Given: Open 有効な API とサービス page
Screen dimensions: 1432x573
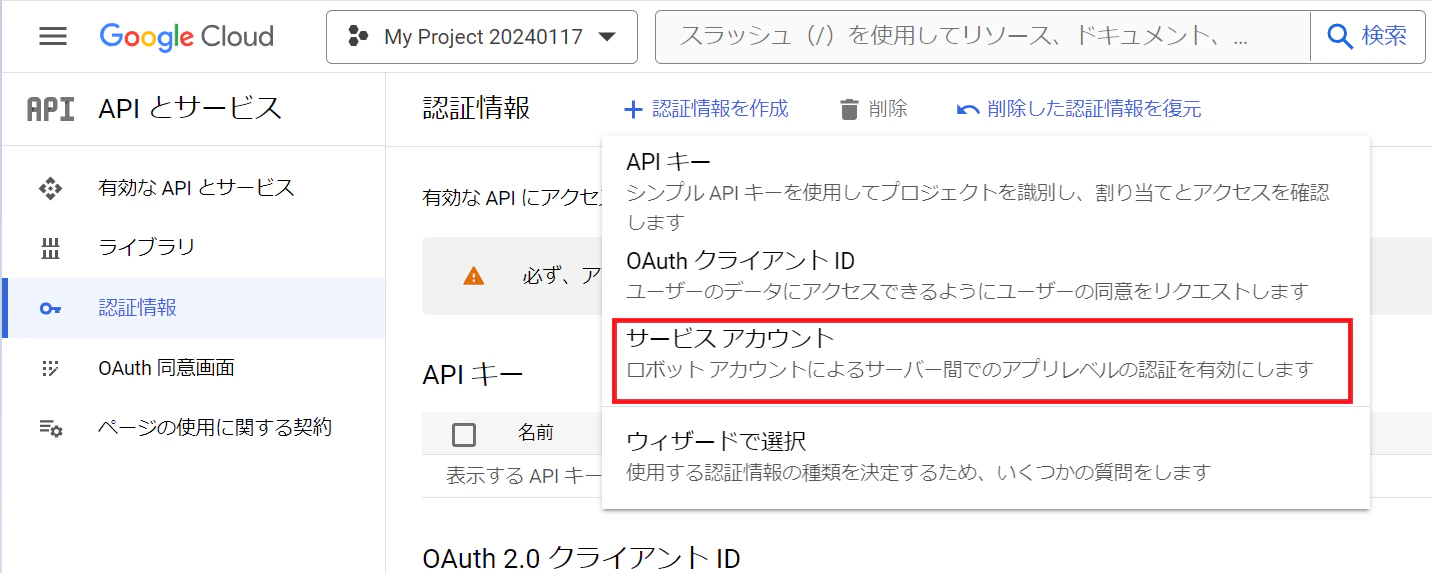Looking at the screenshot, I should coord(193,187).
